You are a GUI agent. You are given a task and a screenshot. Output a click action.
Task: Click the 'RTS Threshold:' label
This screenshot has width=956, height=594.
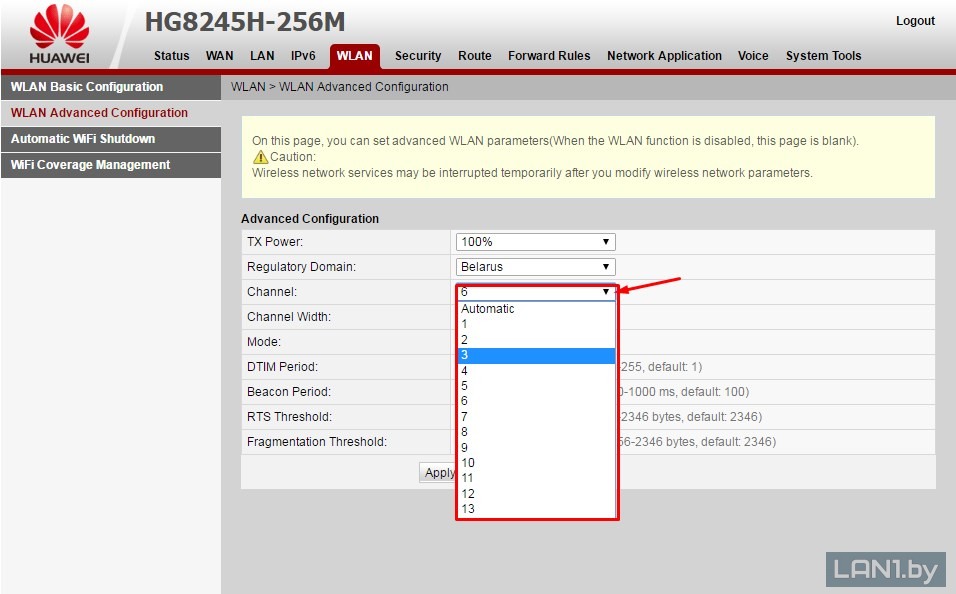click(x=290, y=417)
